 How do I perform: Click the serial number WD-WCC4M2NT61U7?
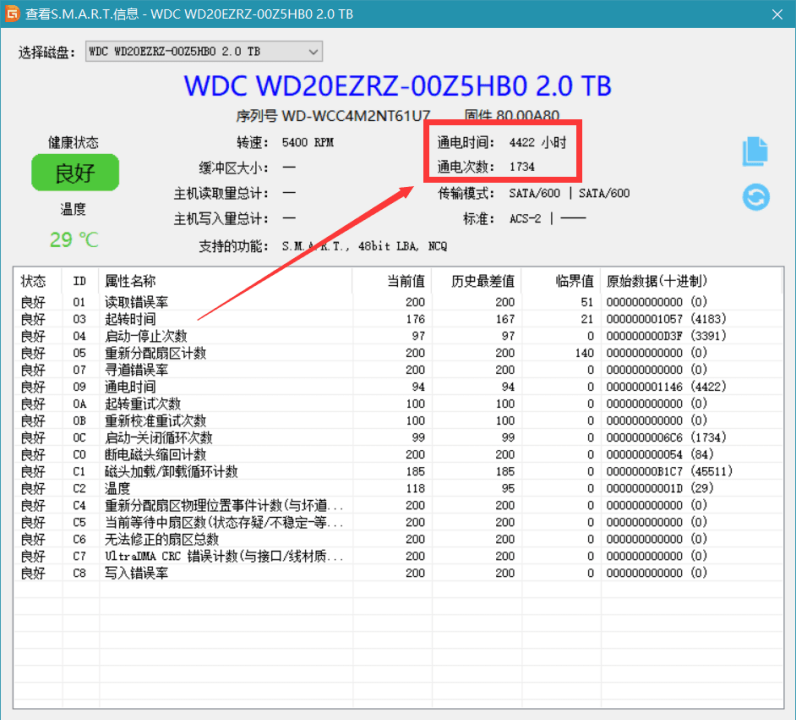point(356,116)
